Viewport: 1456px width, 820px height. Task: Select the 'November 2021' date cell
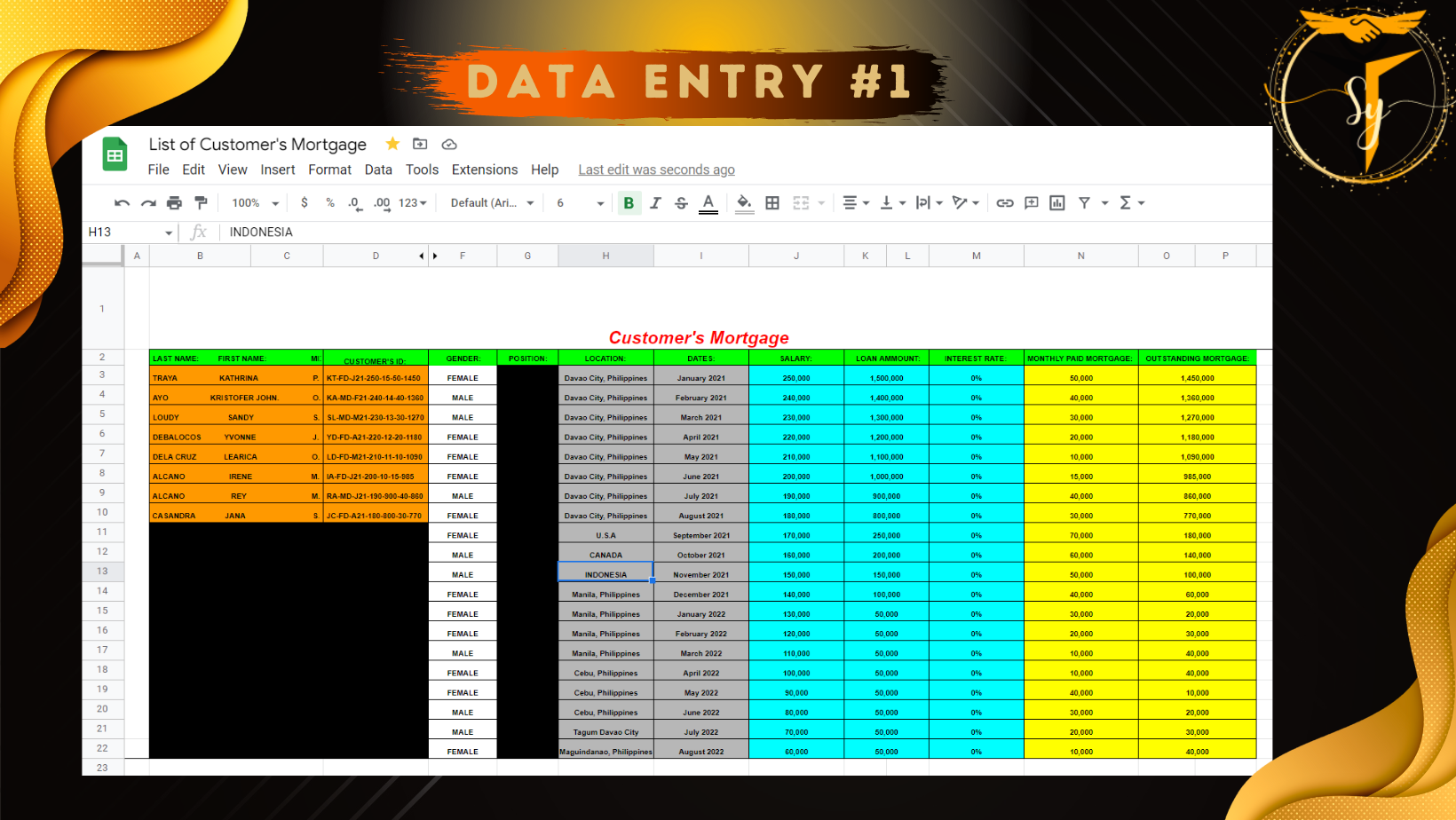pyautogui.click(x=701, y=572)
